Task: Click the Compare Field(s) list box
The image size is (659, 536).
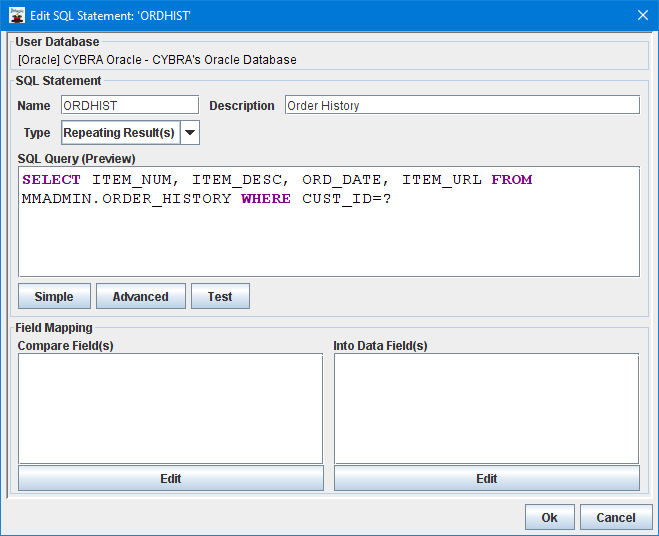Action: [x=171, y=408]
